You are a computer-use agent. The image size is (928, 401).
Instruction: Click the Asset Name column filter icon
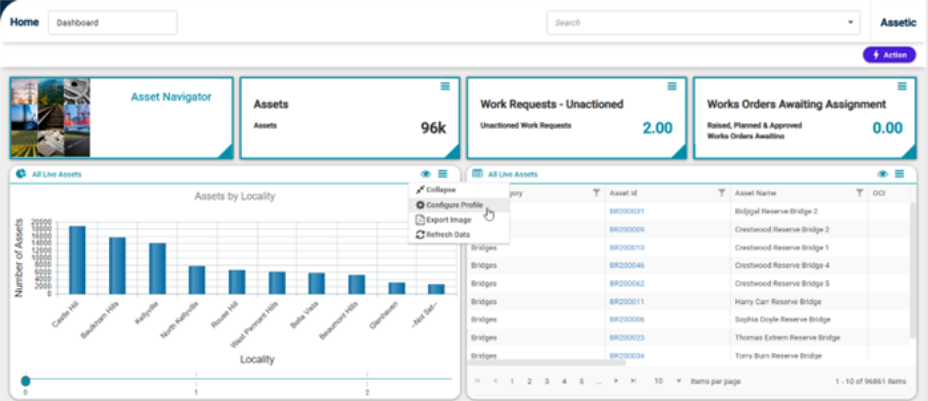click(859, 192)
